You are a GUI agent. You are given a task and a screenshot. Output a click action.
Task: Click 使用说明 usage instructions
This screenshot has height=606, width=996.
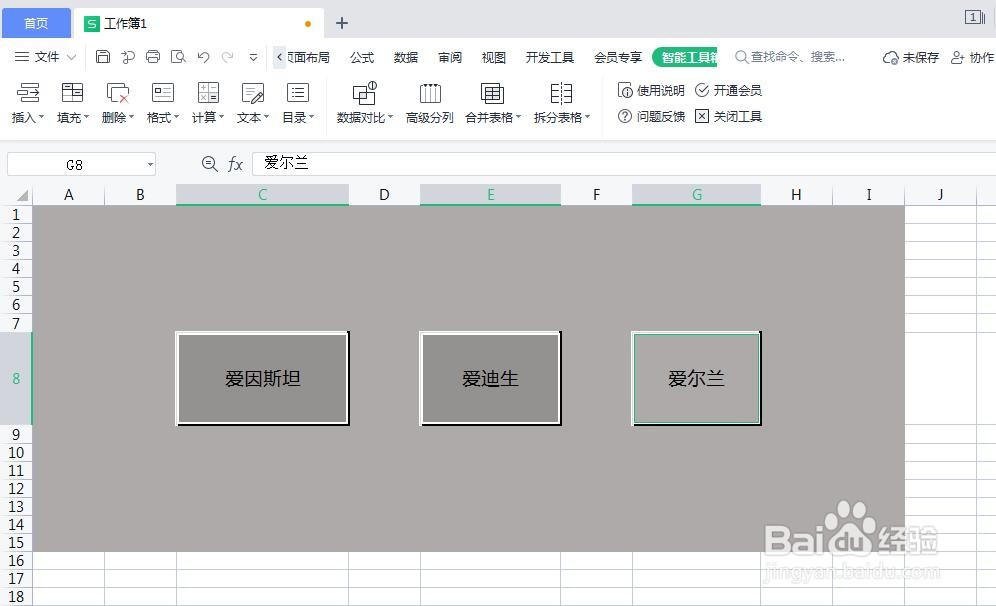(x=651, y=91)
